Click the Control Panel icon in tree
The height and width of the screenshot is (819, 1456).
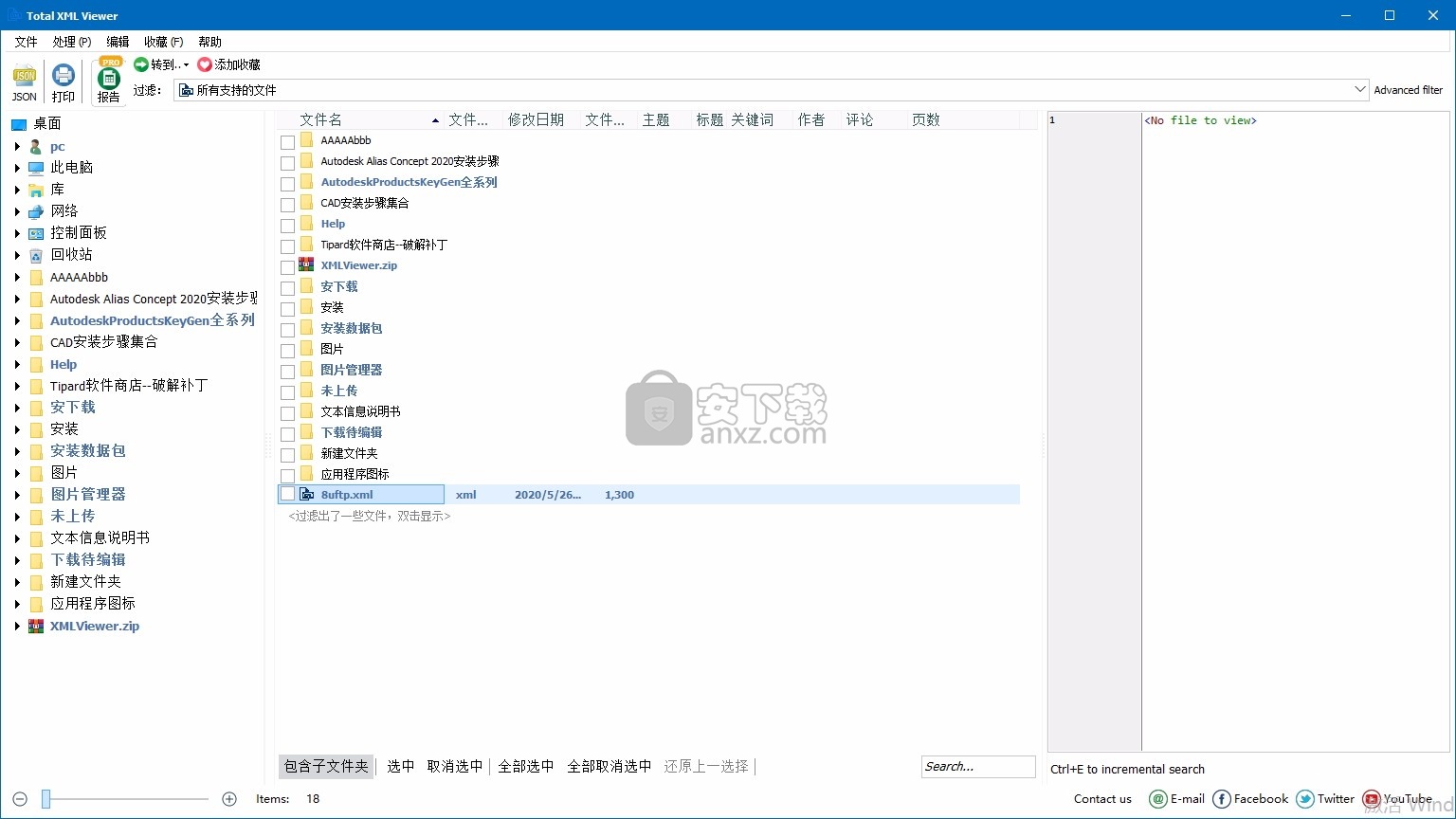coord(36,233)
